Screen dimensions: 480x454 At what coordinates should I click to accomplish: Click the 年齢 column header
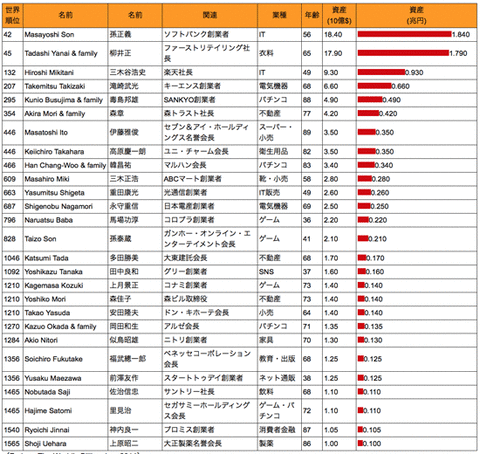[x=312, y=15]
